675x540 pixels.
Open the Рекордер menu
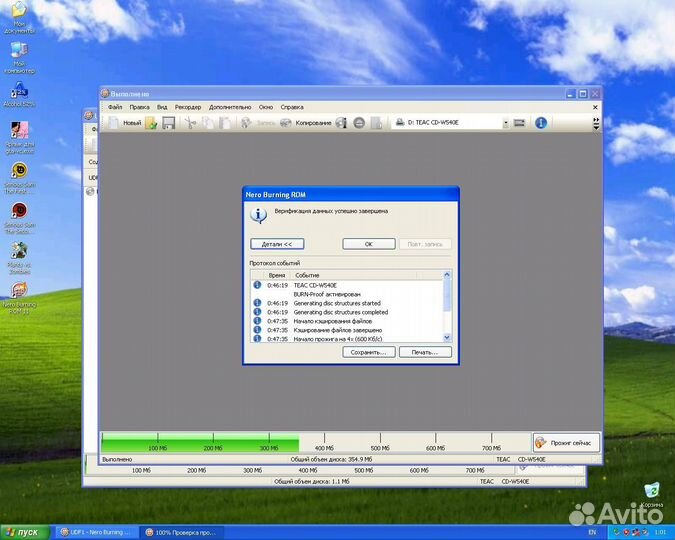187,106
